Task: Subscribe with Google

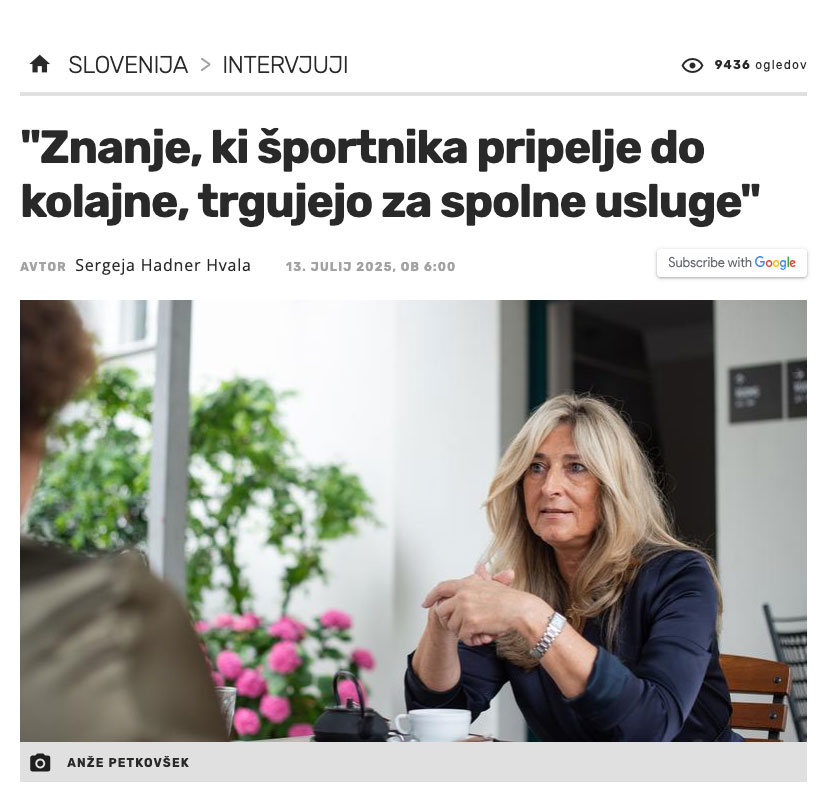Action: pos(732,263)
